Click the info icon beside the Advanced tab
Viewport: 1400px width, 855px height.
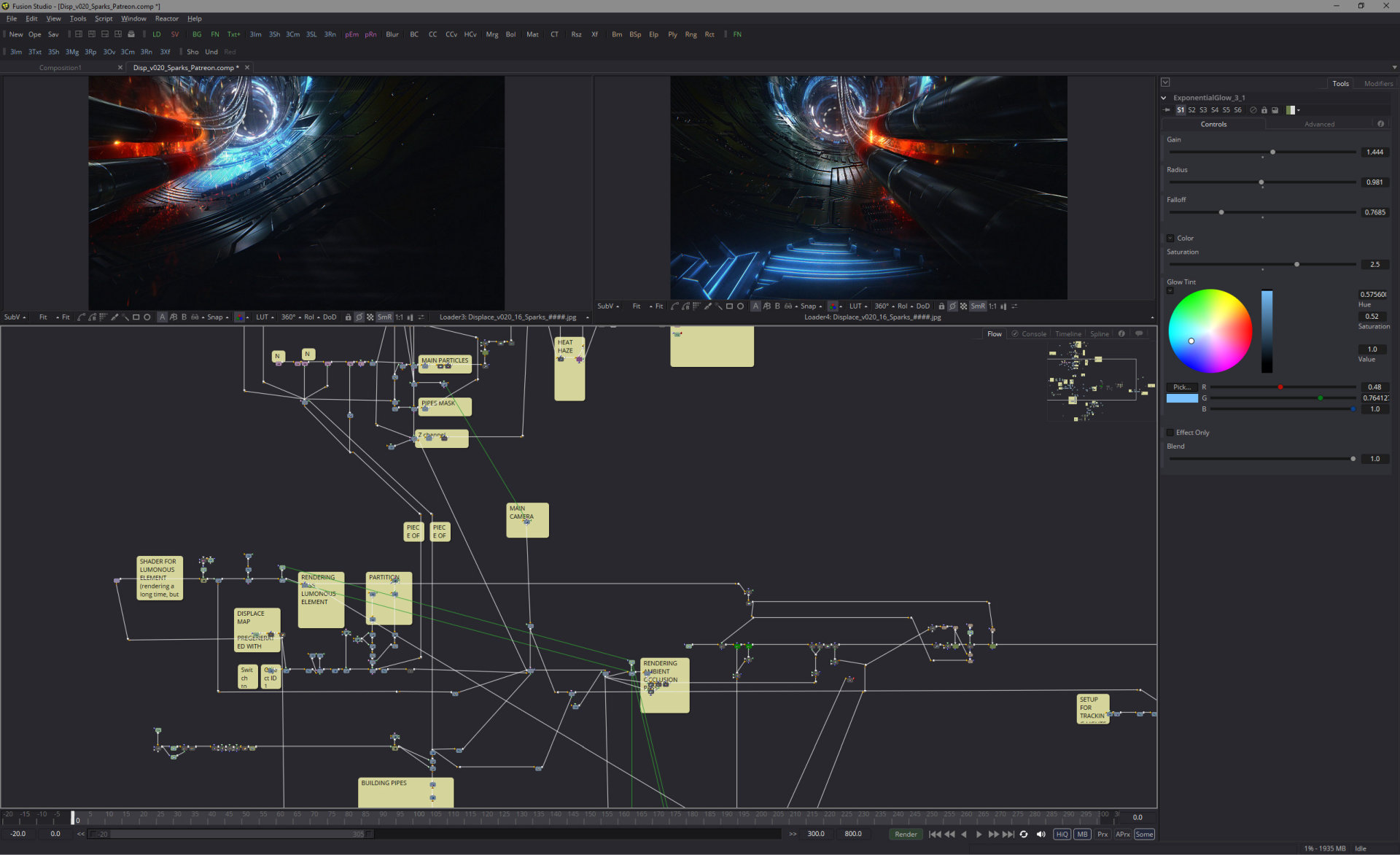click(x=1380, y=124)
